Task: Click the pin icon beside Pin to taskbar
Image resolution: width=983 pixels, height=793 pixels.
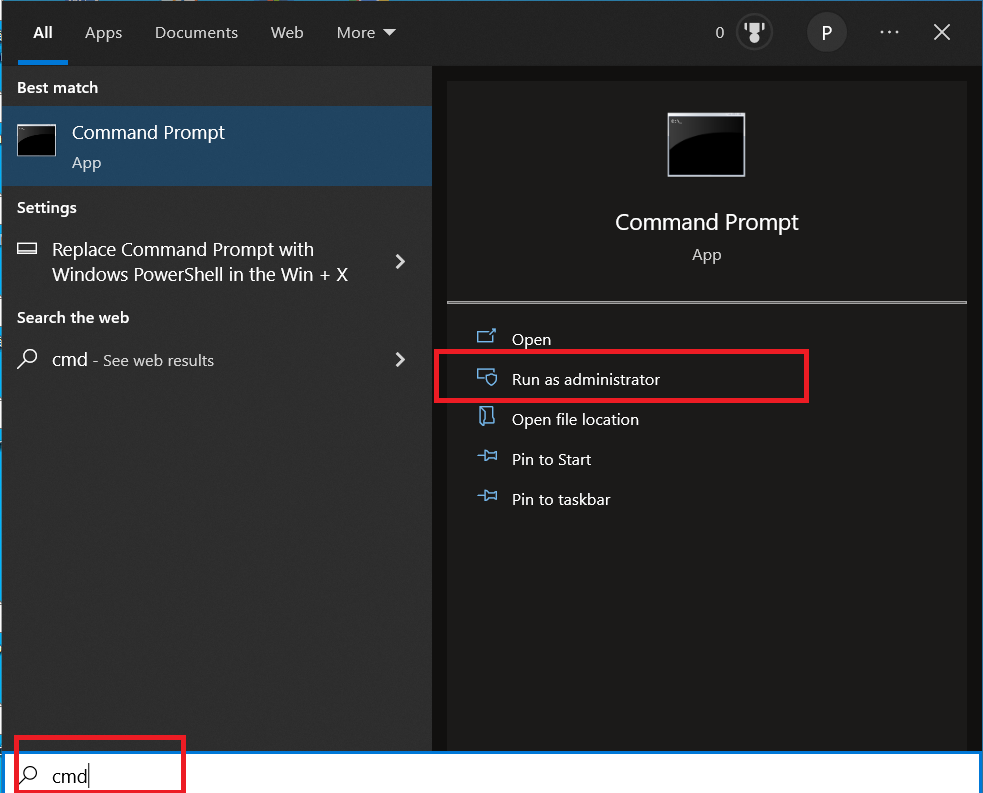Action: (x=487, y=496)
